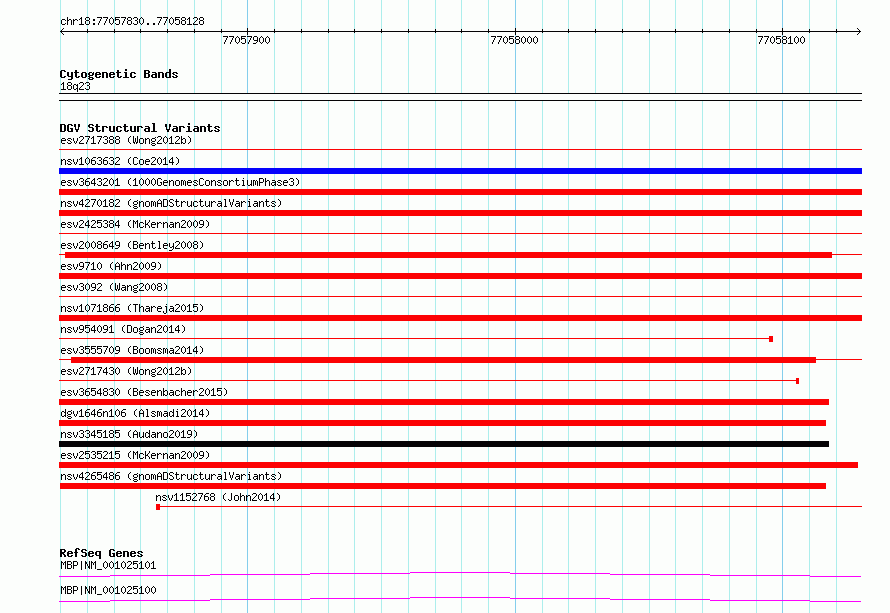Select the DGV Structural Variants track title
The height and width of the screenshot is (613, 890).
(x=140, y=128)
